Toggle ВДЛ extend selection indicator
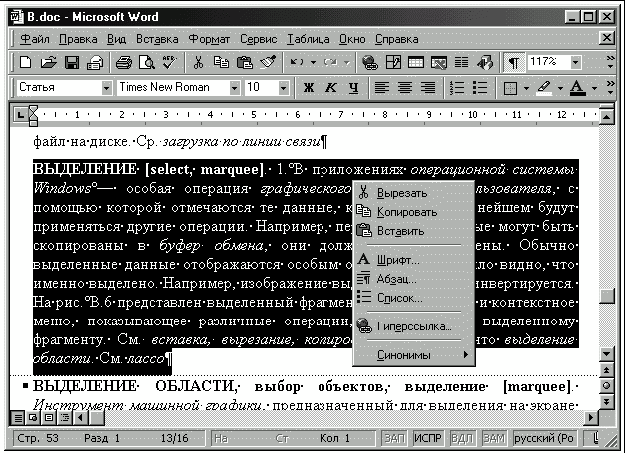Screen dimensions: 625x453 [x=462, y=438]
